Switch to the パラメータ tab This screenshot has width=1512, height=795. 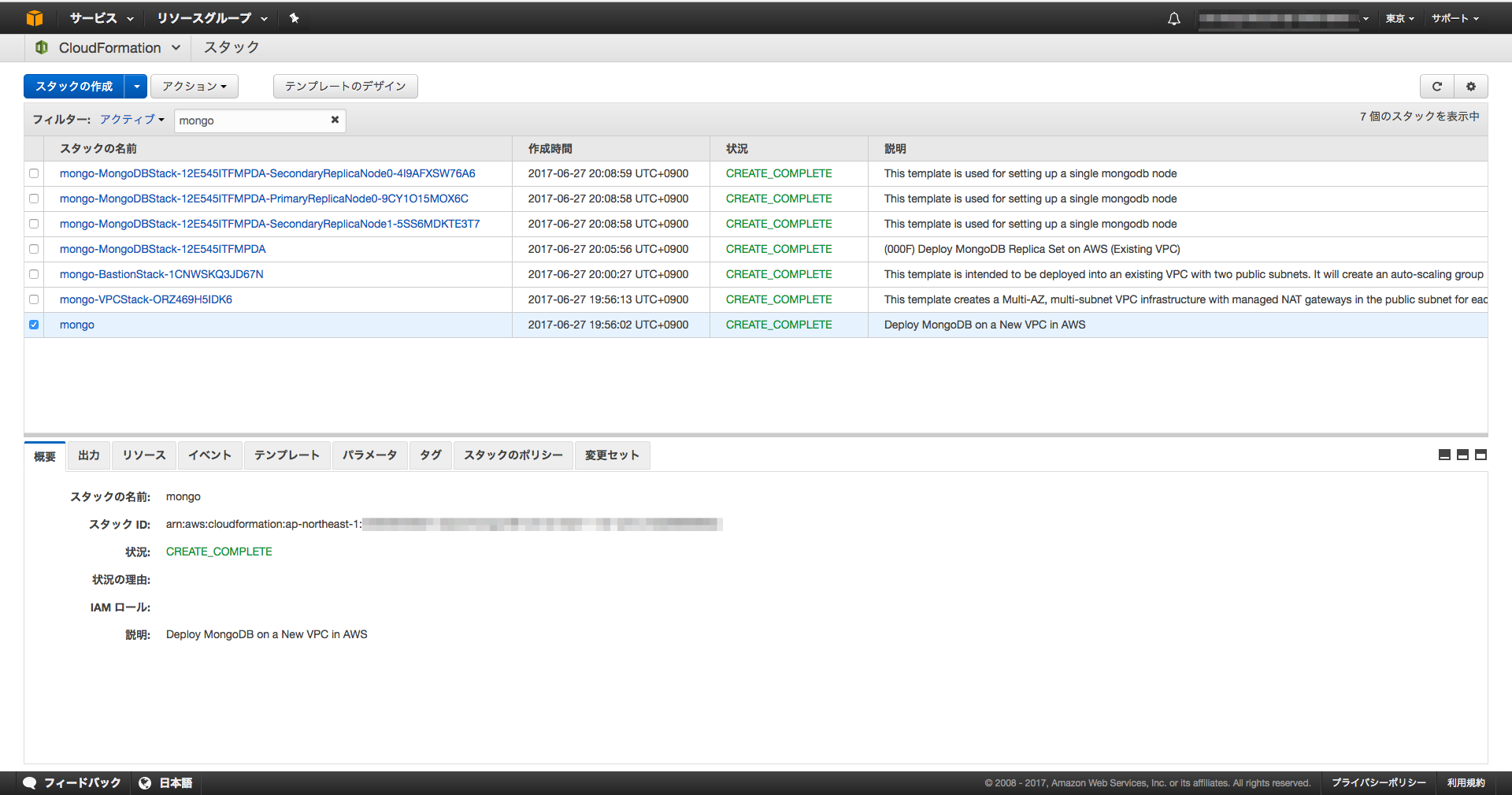click(369, 455)
